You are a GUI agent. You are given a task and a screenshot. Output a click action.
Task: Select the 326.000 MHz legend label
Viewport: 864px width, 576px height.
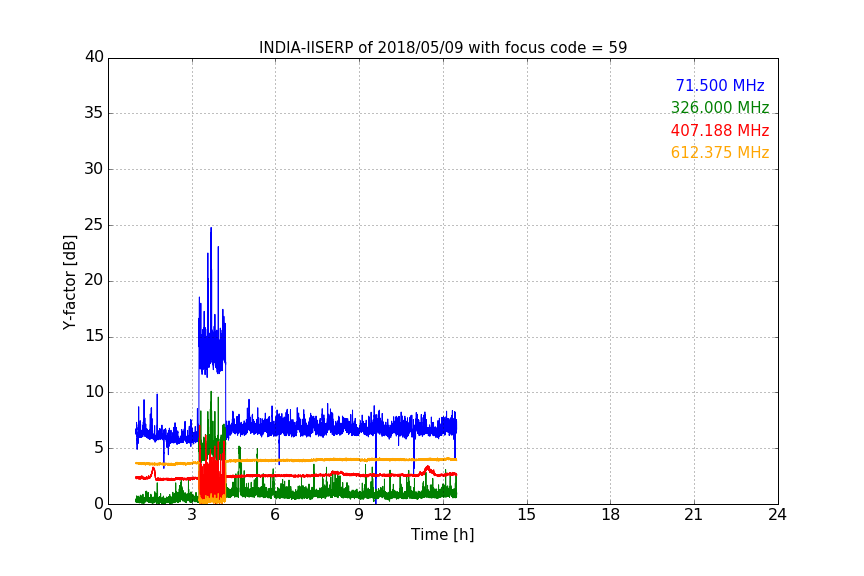coord(720,107)
